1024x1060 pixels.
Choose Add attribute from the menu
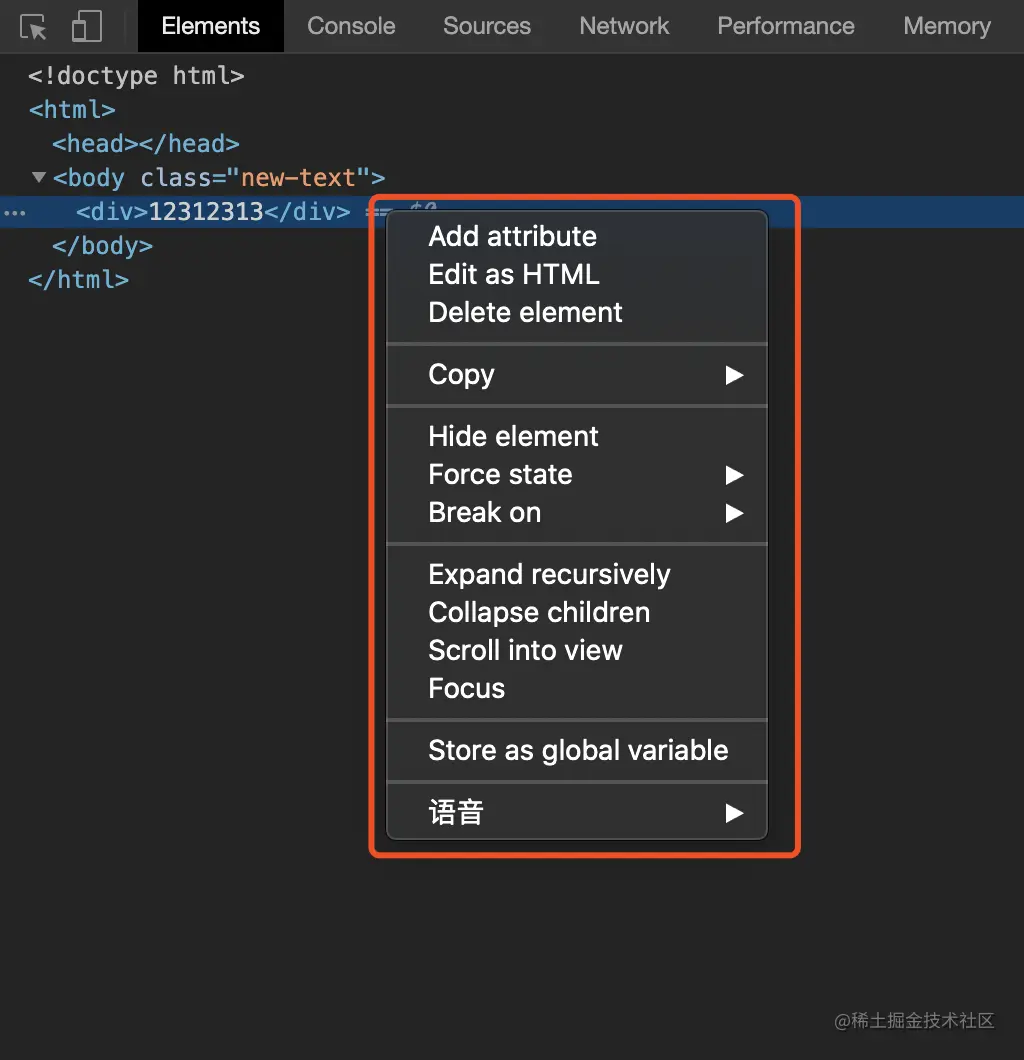(512, 236)
